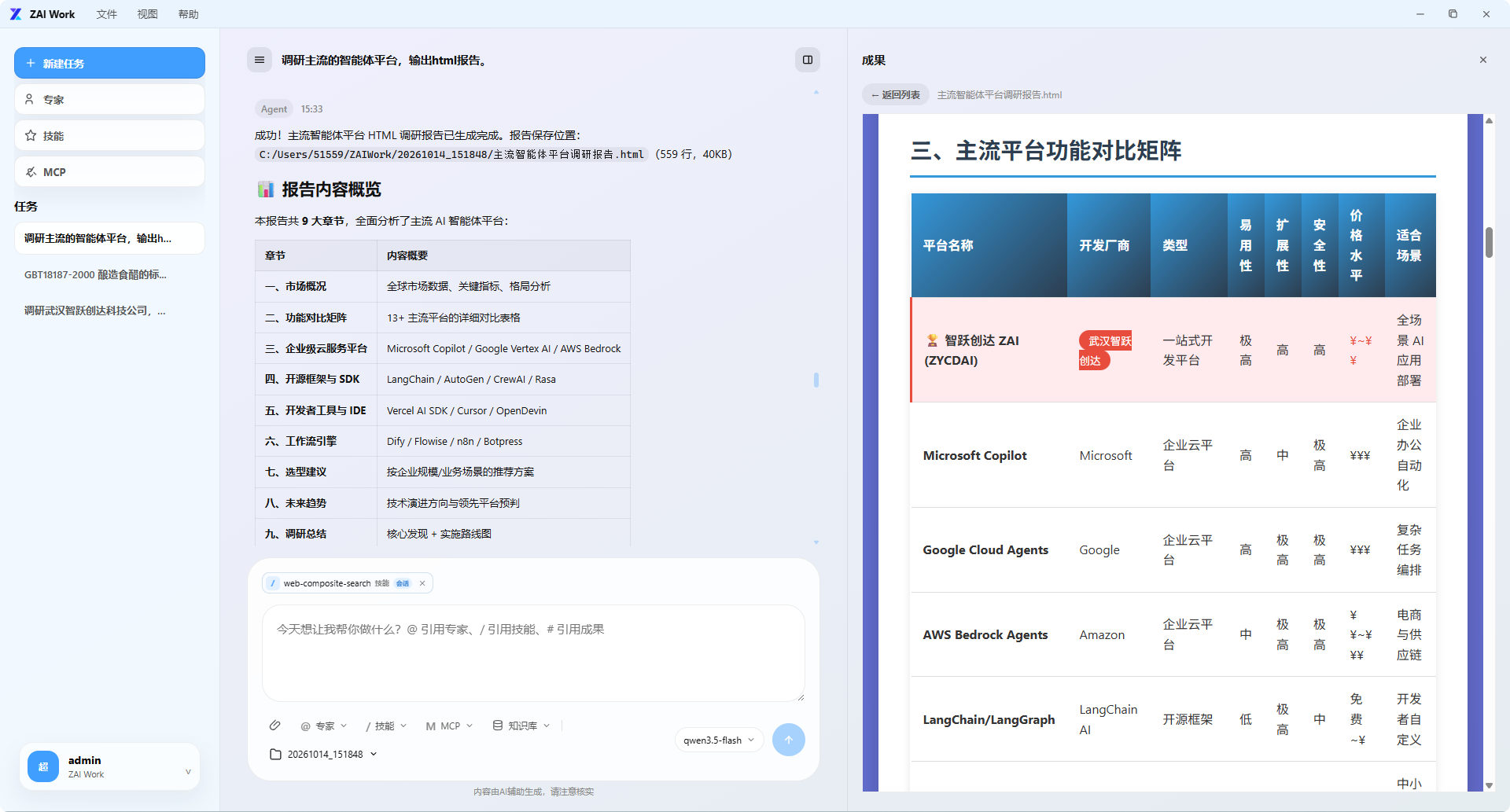Click the 主流智能体平台调研报告.html breadcrumb

tap(999, 94)
